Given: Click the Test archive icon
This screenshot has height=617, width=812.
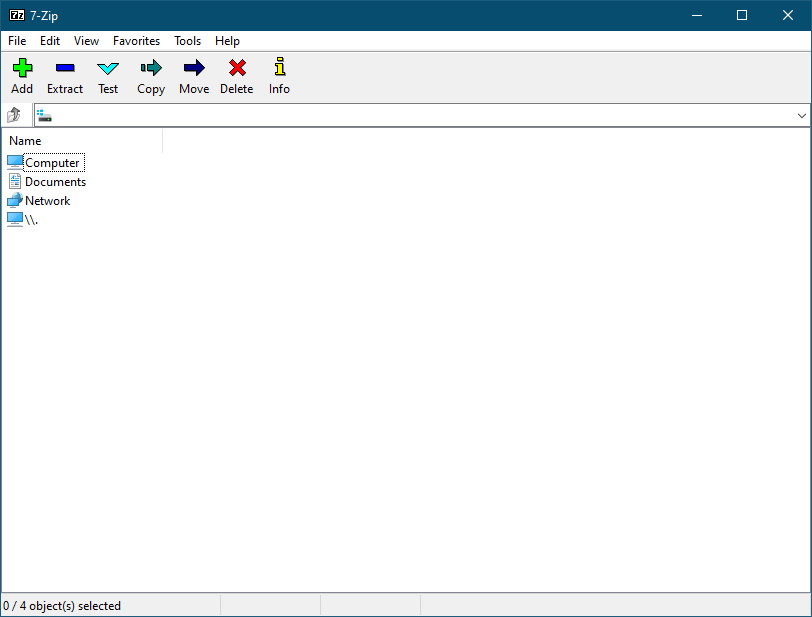Looking at the screenshot, I should pos(107,75).
